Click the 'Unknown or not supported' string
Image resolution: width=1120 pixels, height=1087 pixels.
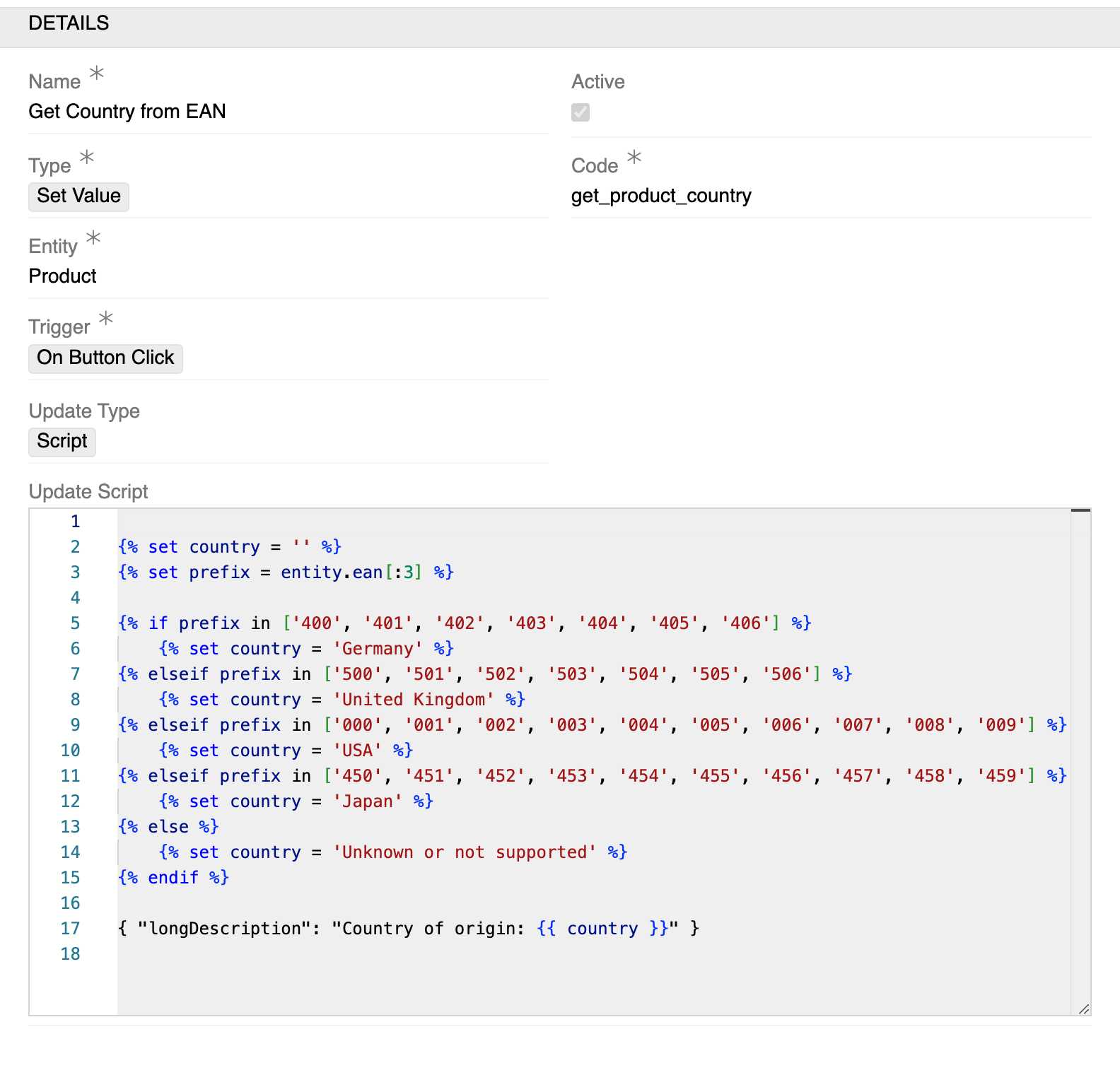pos(465,852)
